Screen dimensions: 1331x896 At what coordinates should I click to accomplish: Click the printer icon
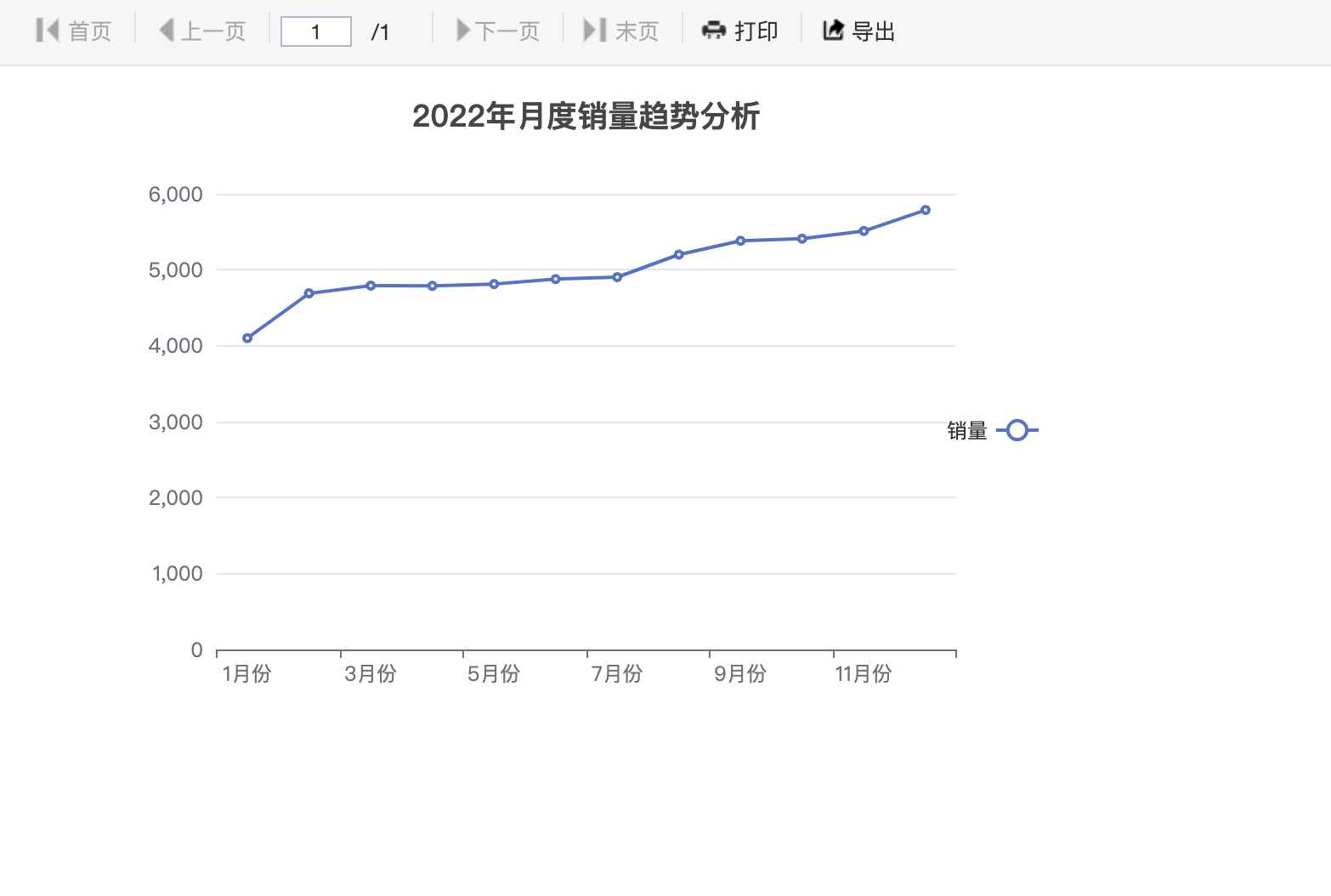(713, 31)
